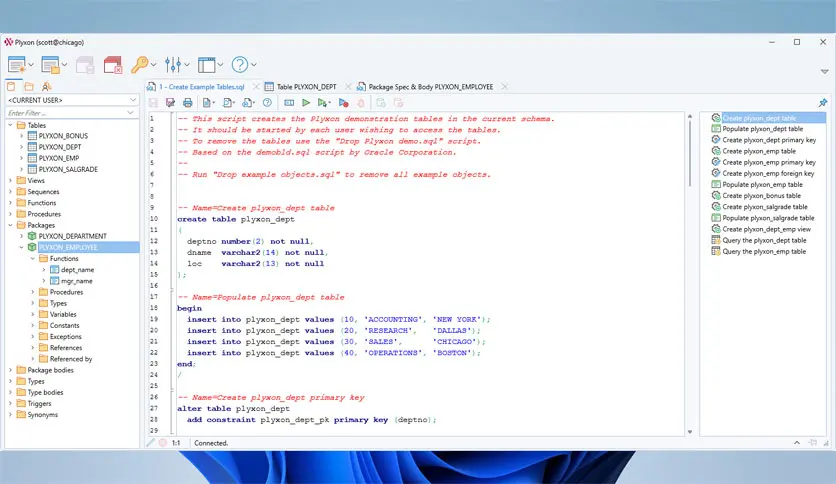Image resolution: width=836 pixels, height=484 pixels.
Task: Select the PLYXON_EMPLOYEE package in tree
Action: point(68,247)
